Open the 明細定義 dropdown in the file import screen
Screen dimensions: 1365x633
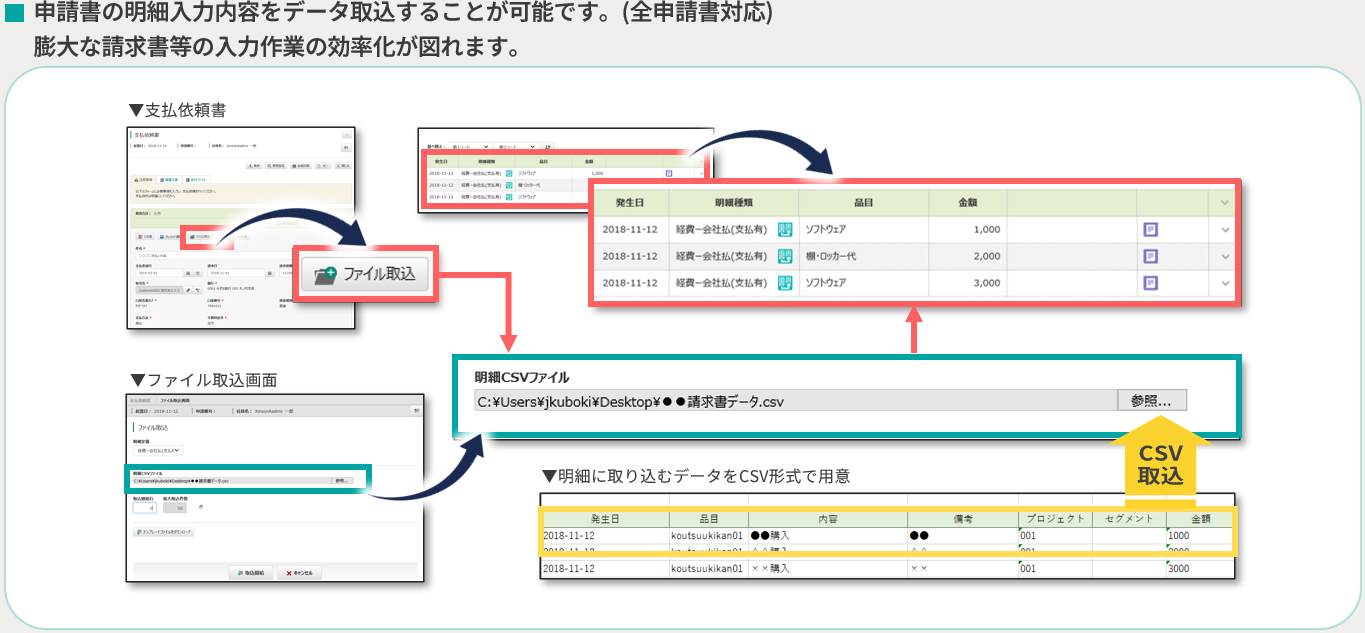click(x=158, y=450)
